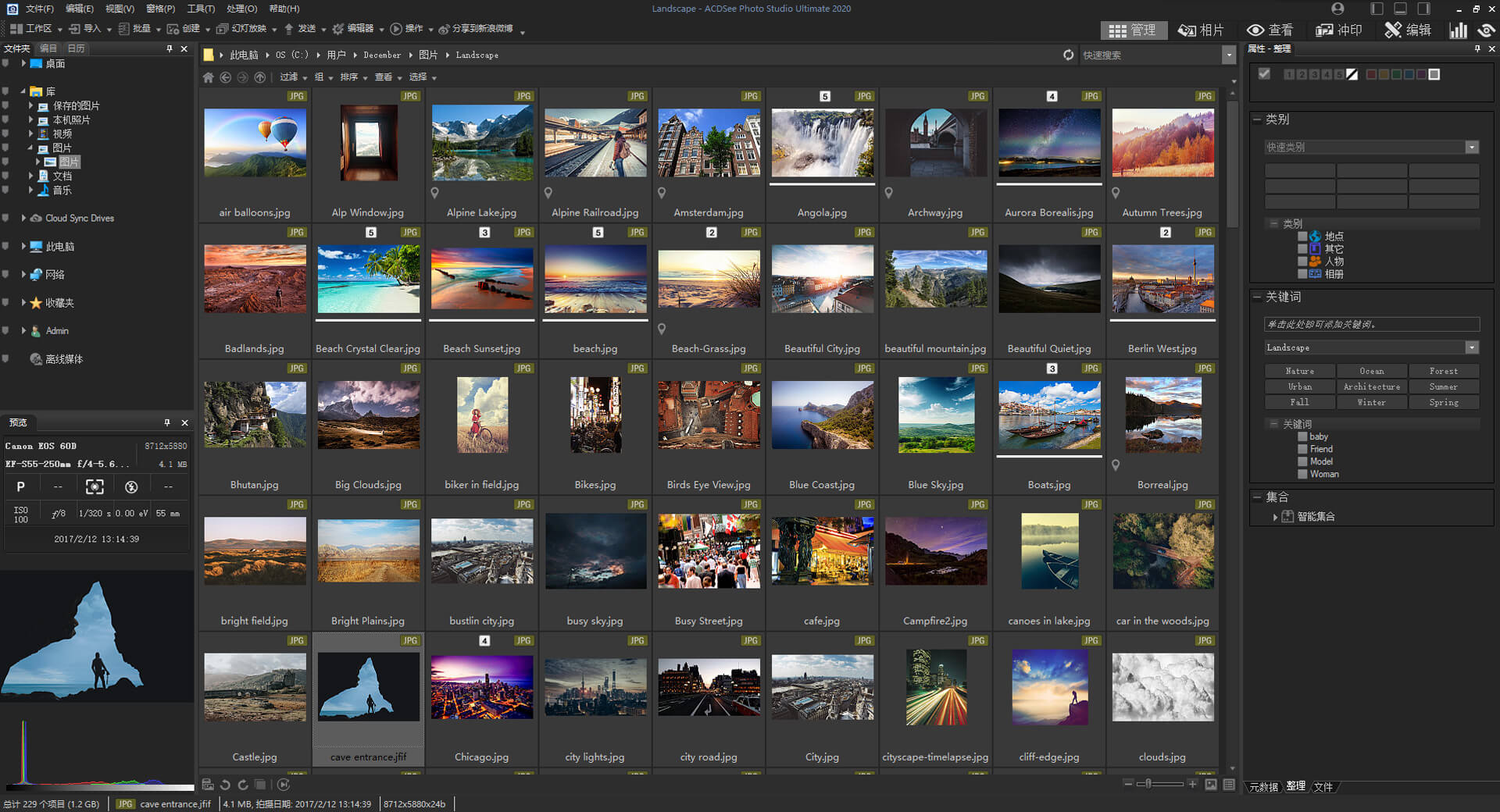Click the flash status icon in preview info
Image resolution: width=1500 pixels, height=812 pixels.
click(131, 486)
